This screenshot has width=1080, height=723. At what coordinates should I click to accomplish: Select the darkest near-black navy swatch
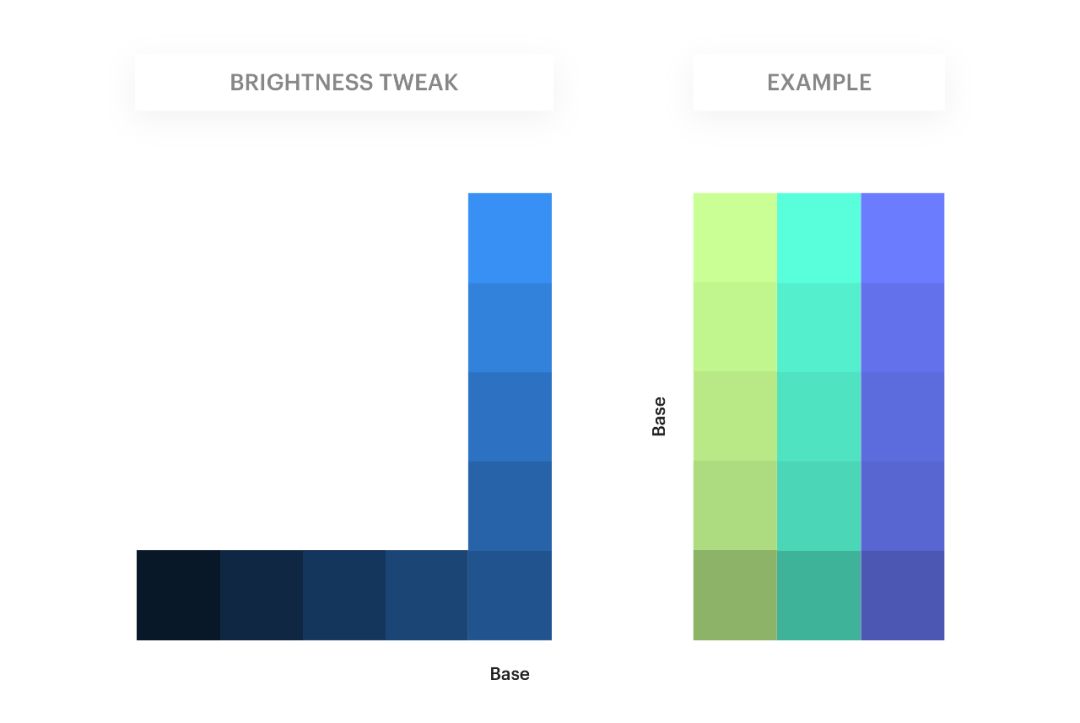click(x=178, y=595)
